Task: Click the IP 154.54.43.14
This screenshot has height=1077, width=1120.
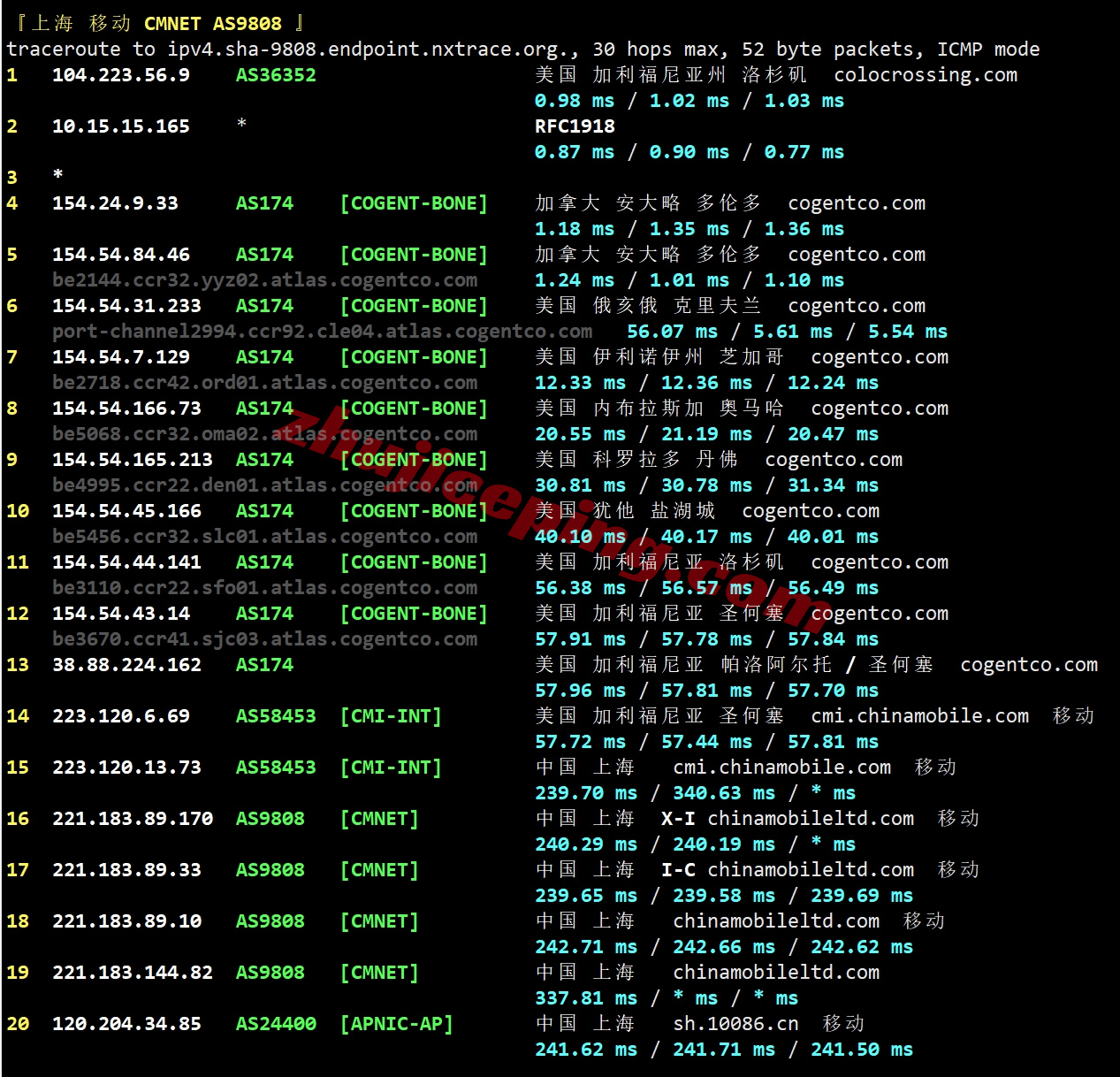Action: coord(121,614)
